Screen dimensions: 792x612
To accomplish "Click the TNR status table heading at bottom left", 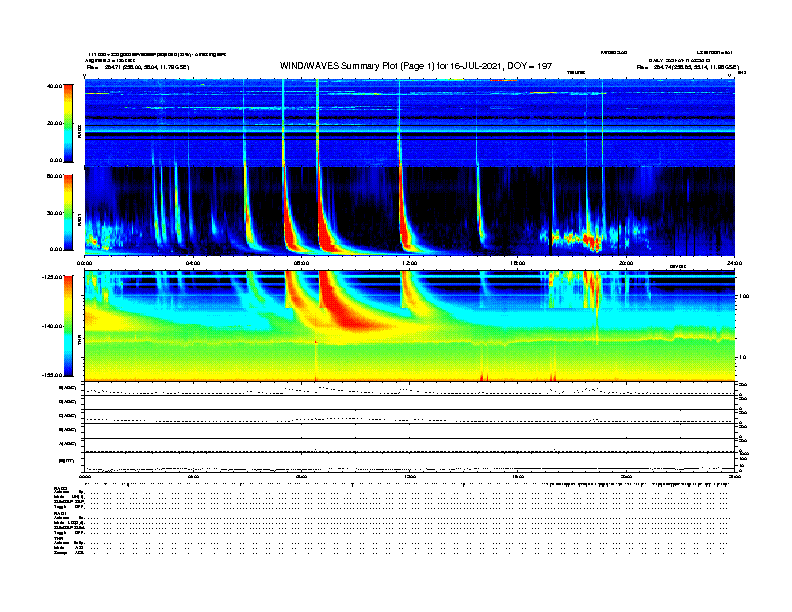I will pos(58,539).
